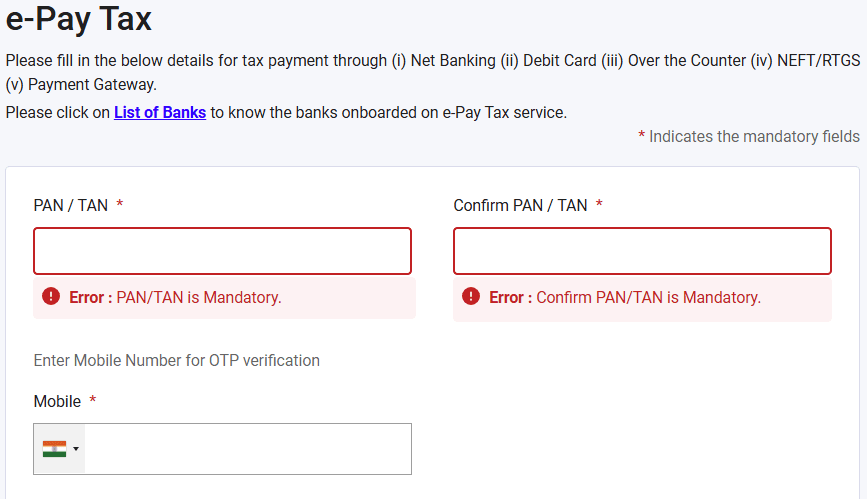
Task: Click the red asterisk next to Mobile label
Action: (x=93, y=399)
